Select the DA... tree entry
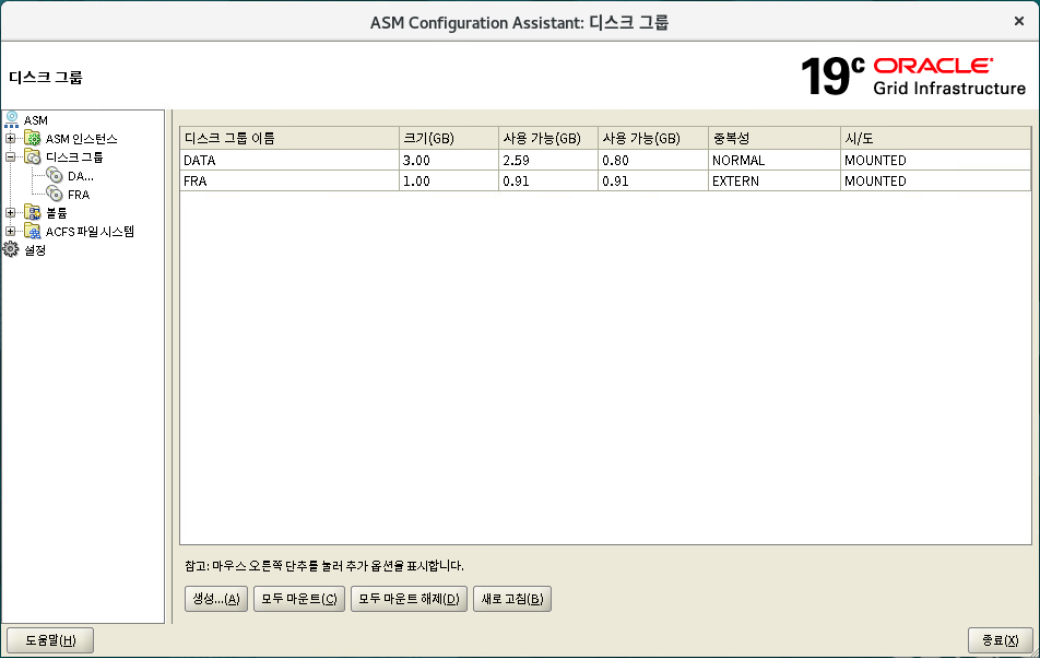The width and height of the screenshot is (1040, 658). (81, 176)
